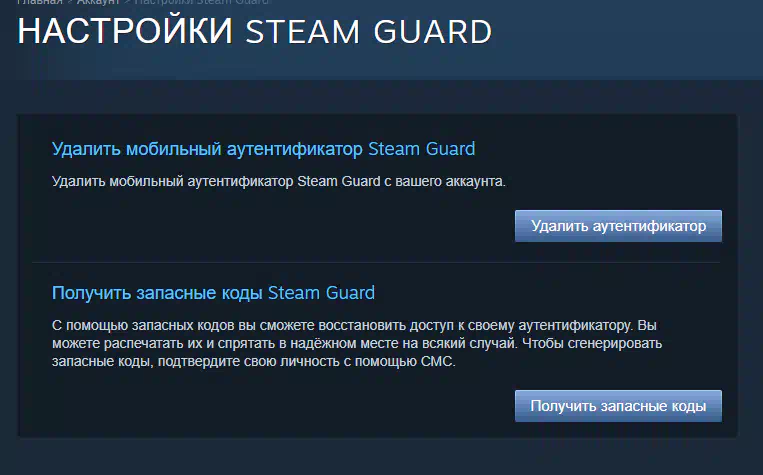The width and height of the screenshot is (763, 475).
Task: Click first paragraph line starting С помощью запасных
Action: pyautogui.click(x=354, y=325)
